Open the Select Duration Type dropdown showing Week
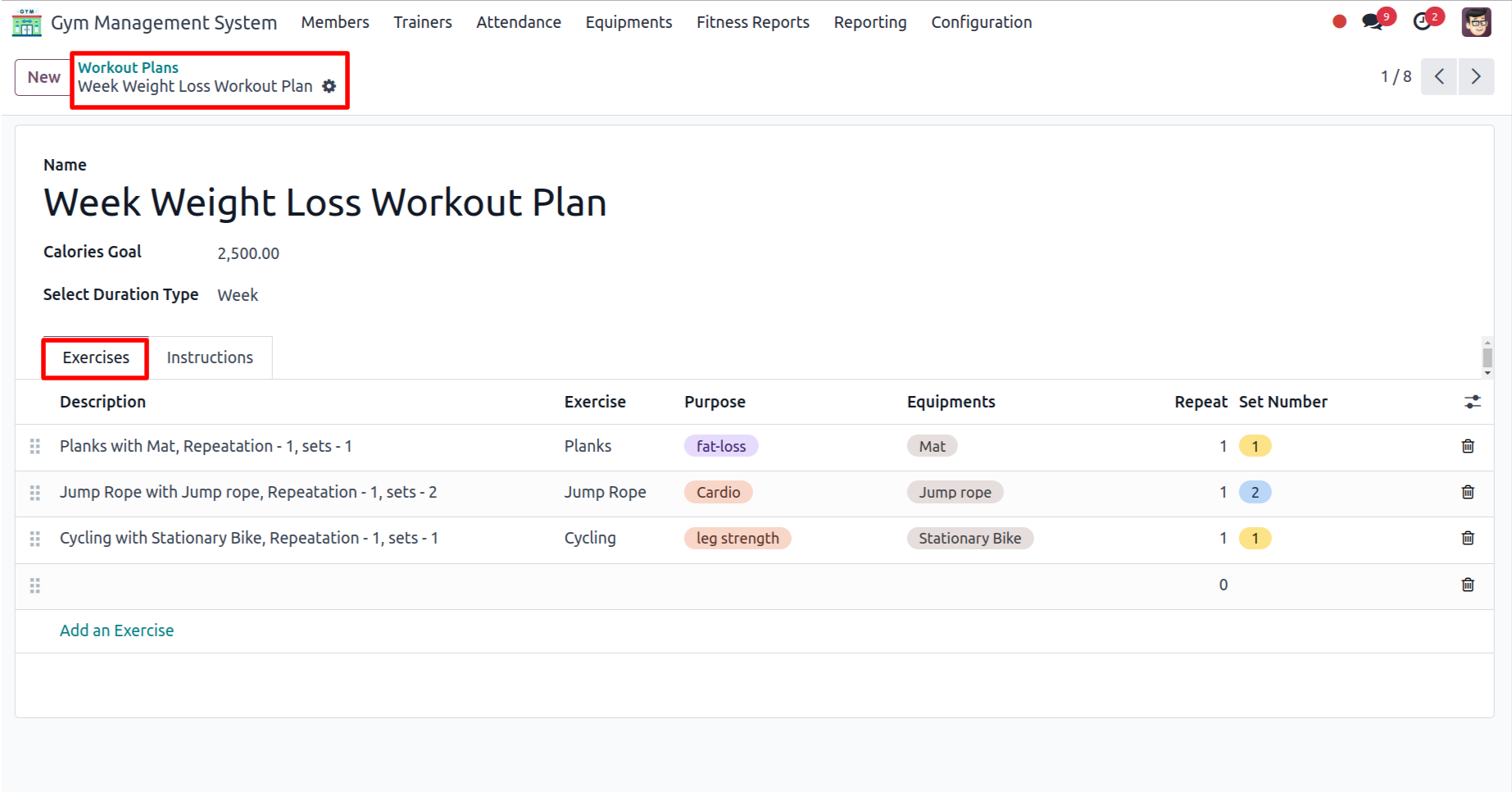Screen dimensions: 1512x792 (x=238, y=295)
